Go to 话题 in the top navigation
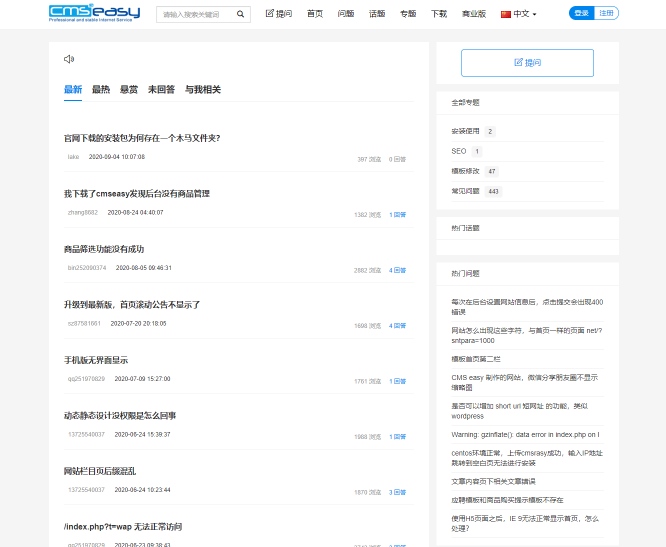 pos(377,15)
